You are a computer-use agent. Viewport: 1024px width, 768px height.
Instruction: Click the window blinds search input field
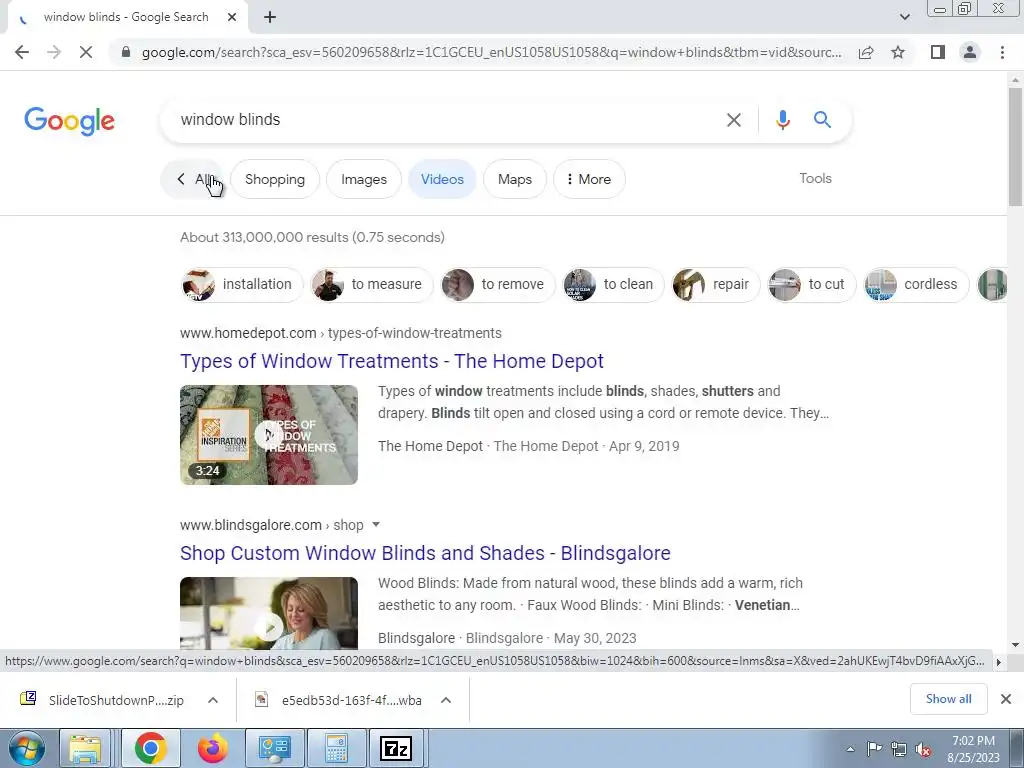pyautogui.click(x=444, y=120)
